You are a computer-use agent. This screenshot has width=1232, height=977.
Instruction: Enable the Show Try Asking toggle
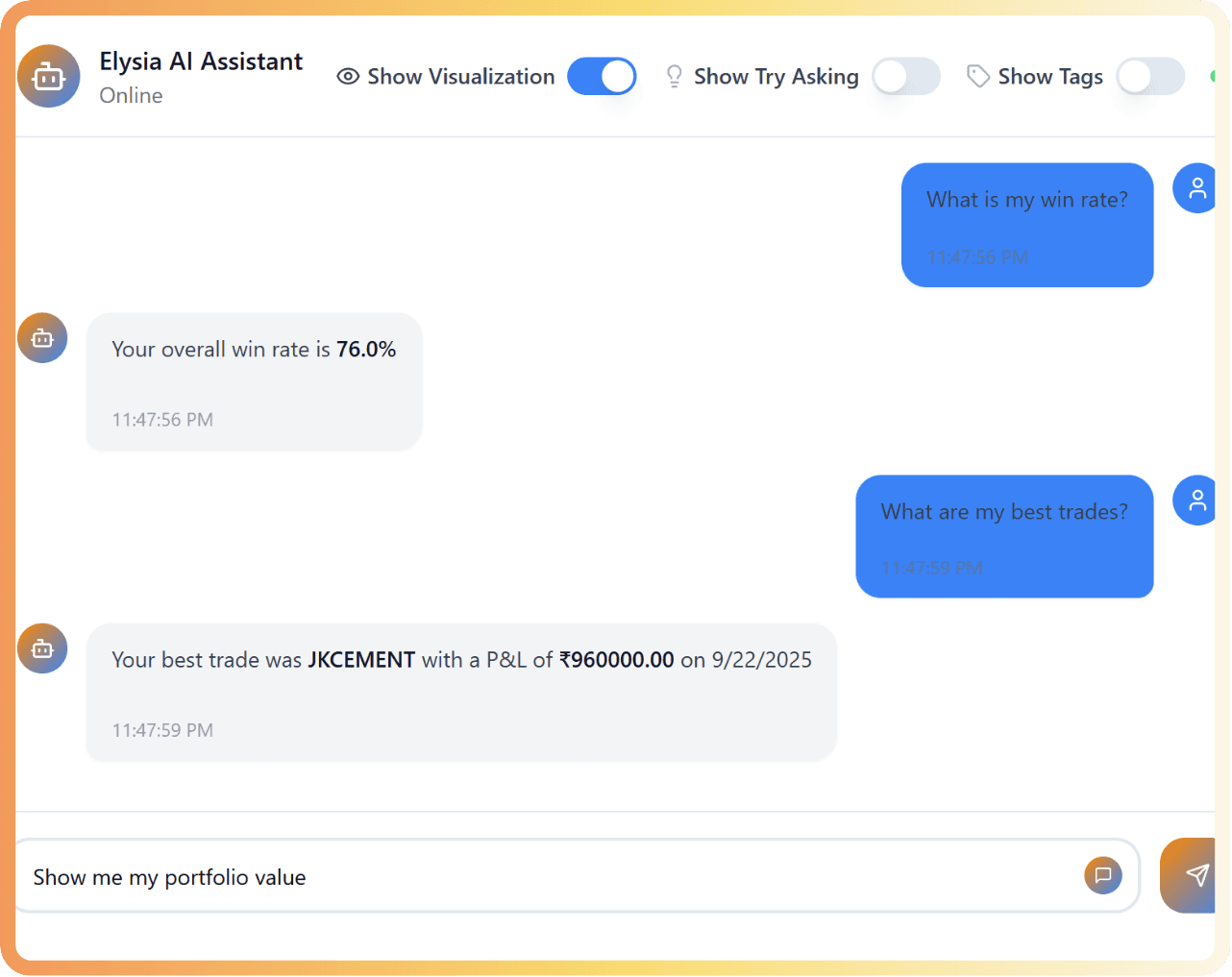(905, 77)
